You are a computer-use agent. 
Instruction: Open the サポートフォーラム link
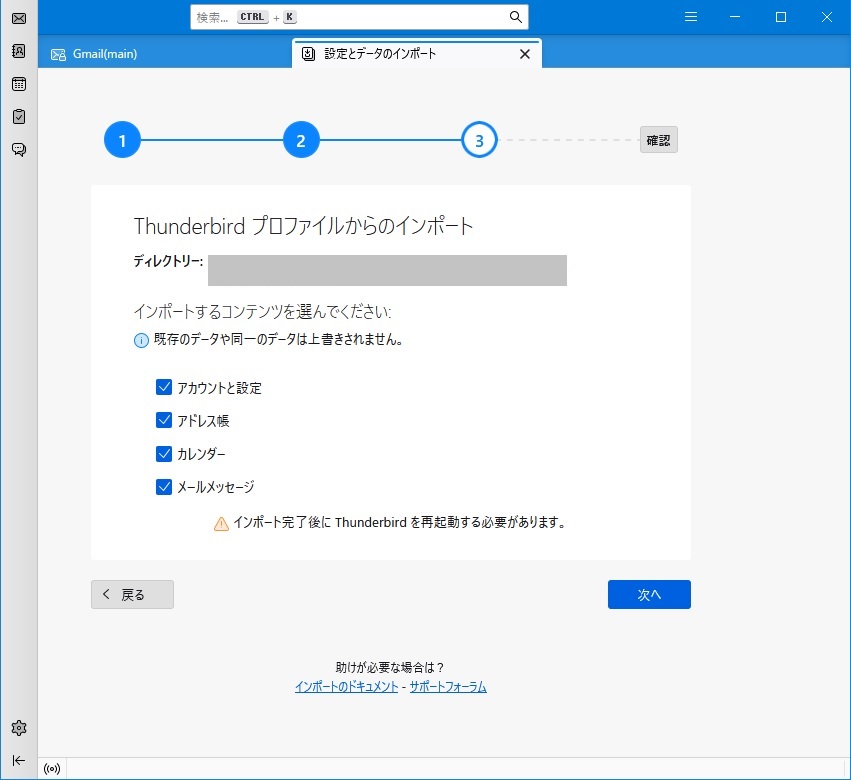coord(447,687)
